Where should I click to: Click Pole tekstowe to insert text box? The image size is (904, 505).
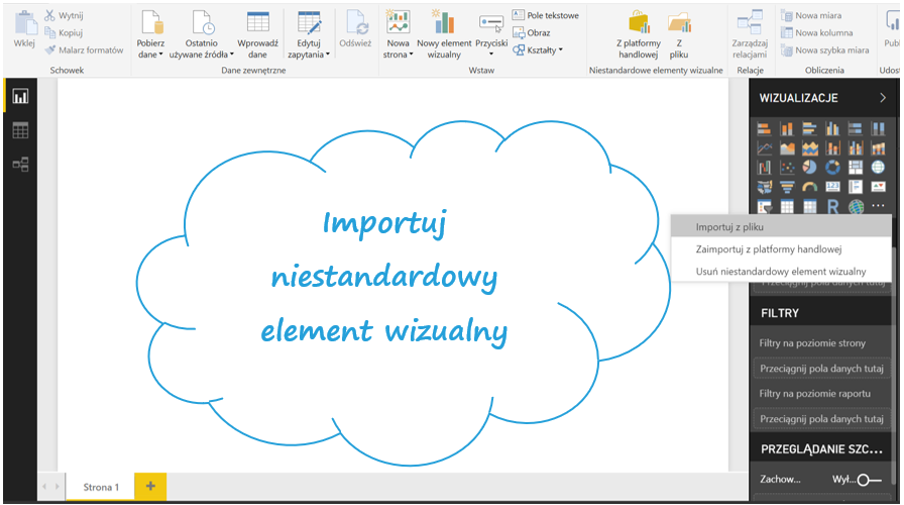point(545,16)
